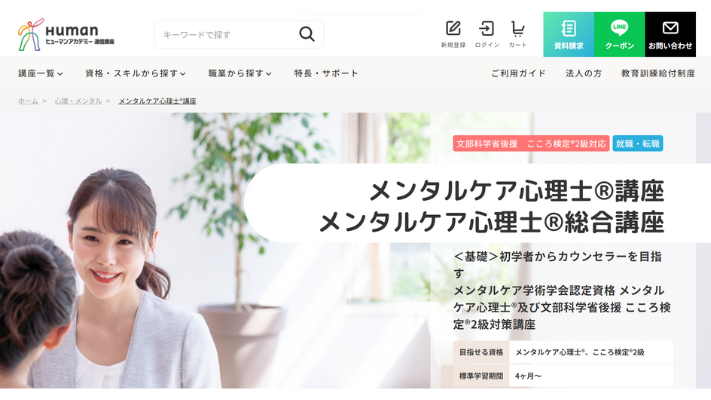Click the 就職・転職 blue tag
Viewport: 711px width, 400px height.
638,144
